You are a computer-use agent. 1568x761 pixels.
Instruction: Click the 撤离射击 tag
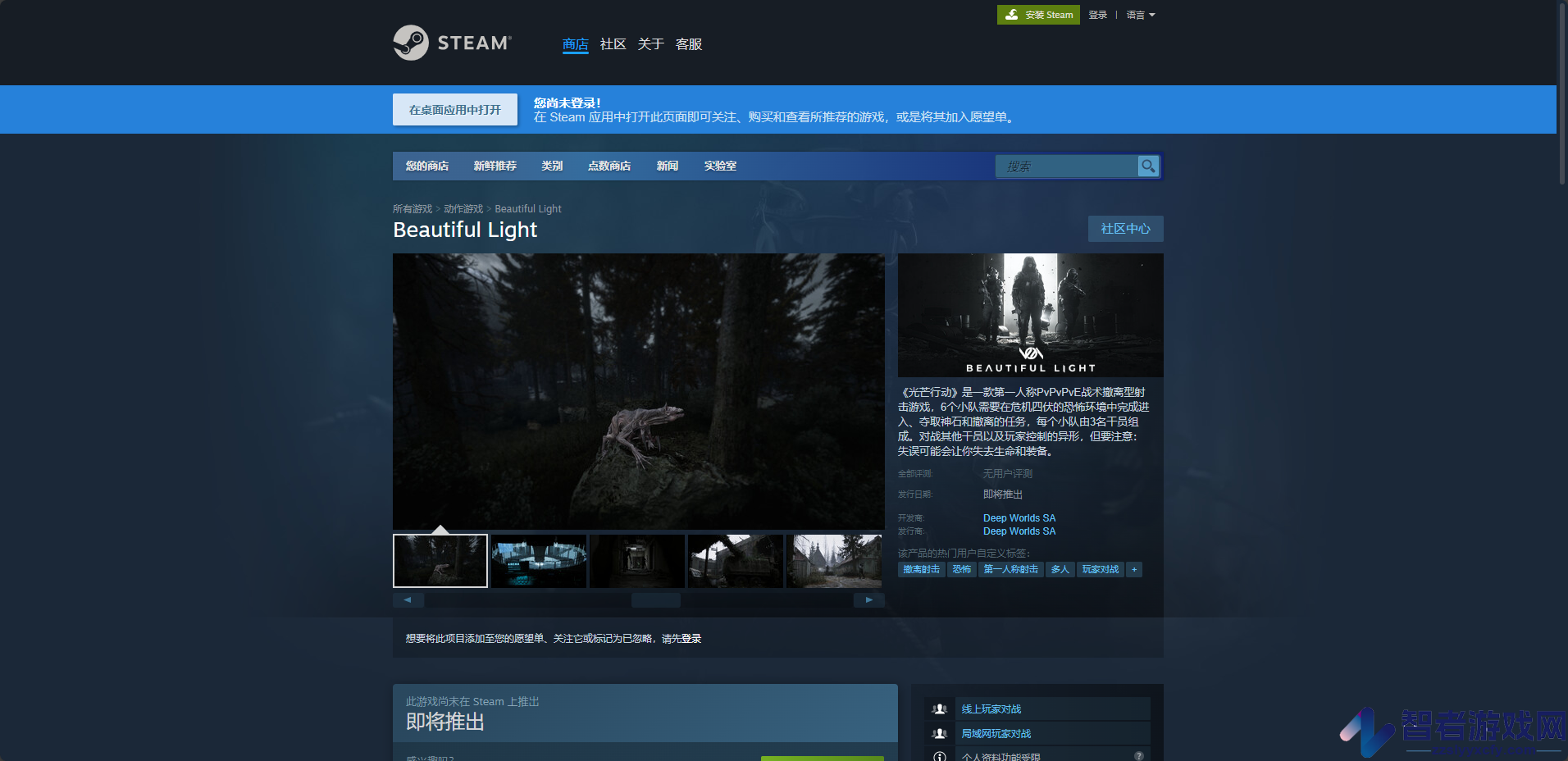[x=922, y=569]
